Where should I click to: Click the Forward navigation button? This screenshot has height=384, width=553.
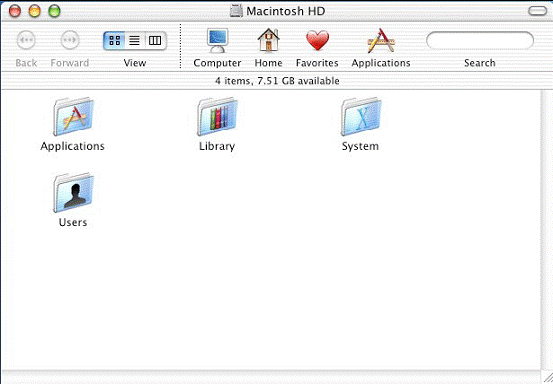click(70, 40)
